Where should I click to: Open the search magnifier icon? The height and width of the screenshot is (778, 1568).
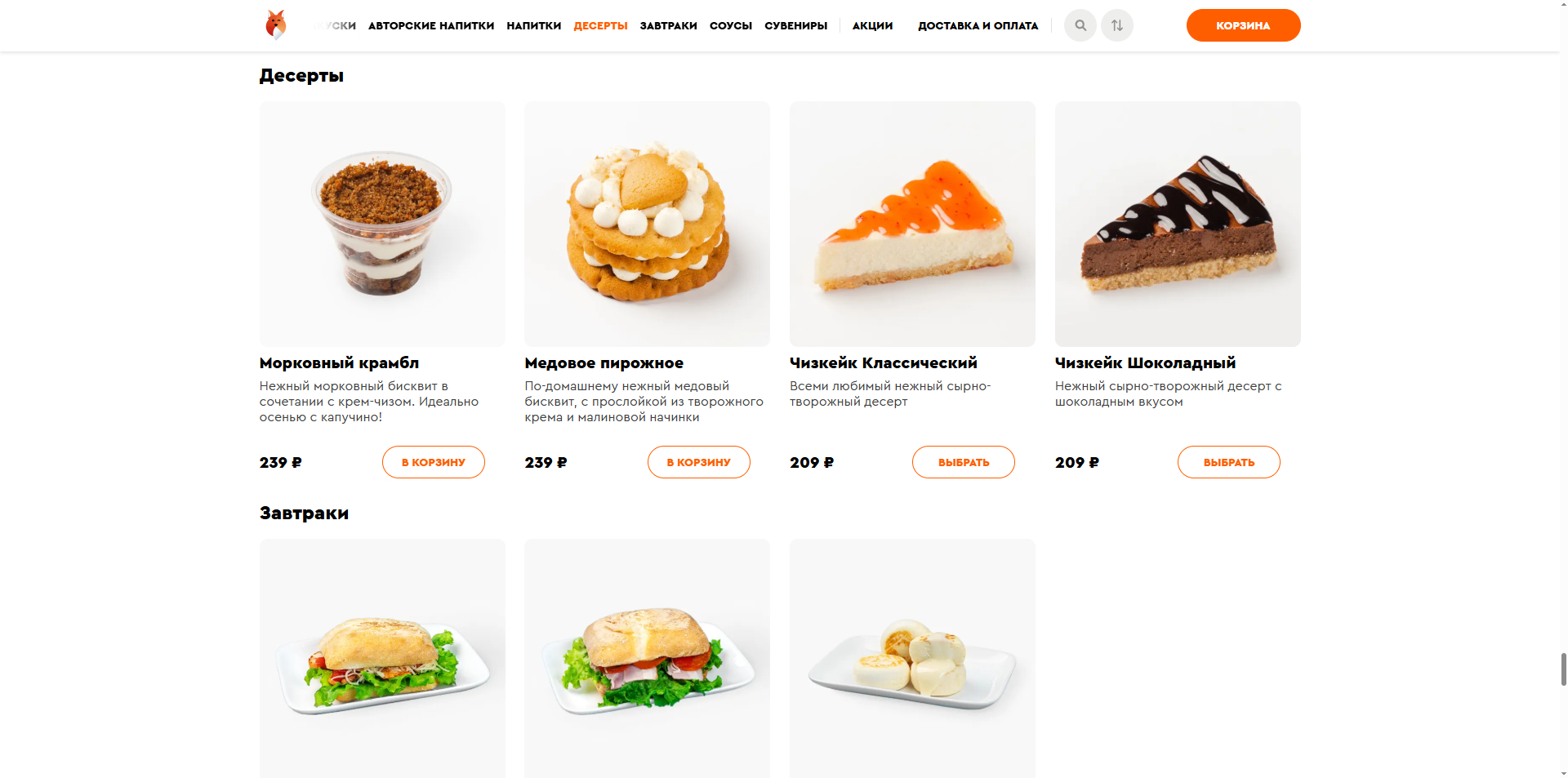pyautogui.click(x=1080, y=25)
